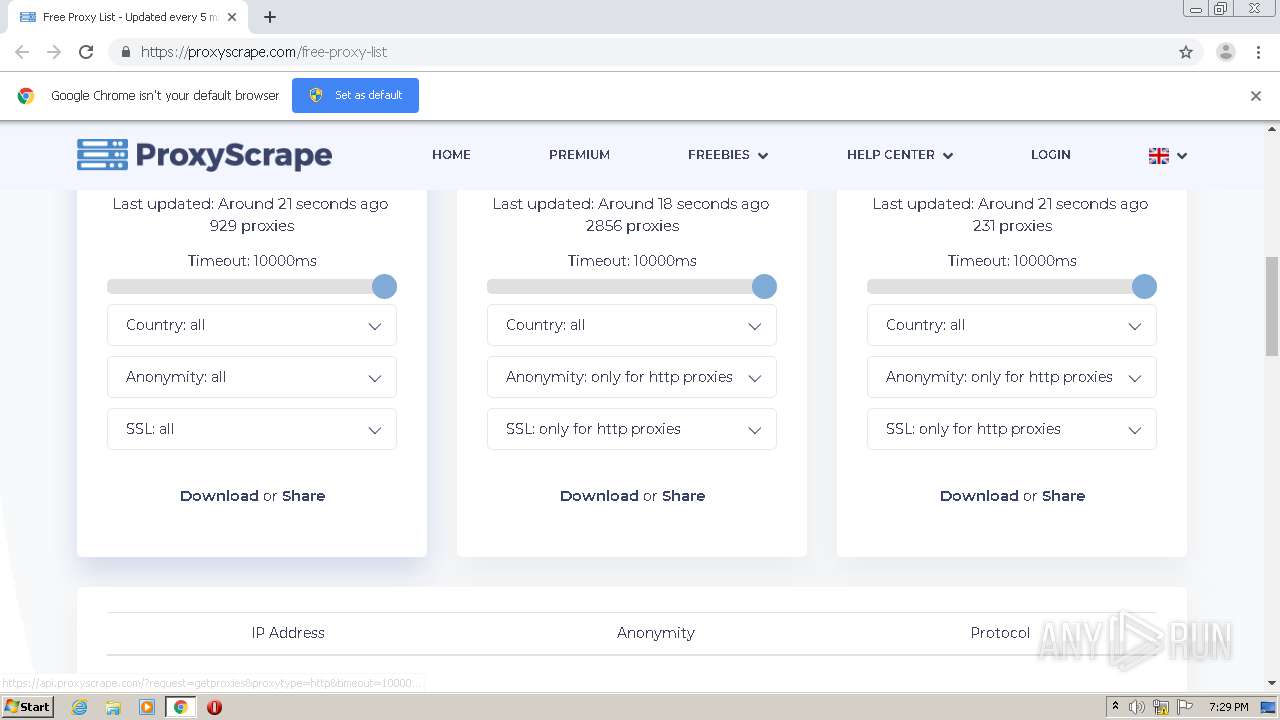Open the Chrome profile avatar

(x=1225, y=52)
